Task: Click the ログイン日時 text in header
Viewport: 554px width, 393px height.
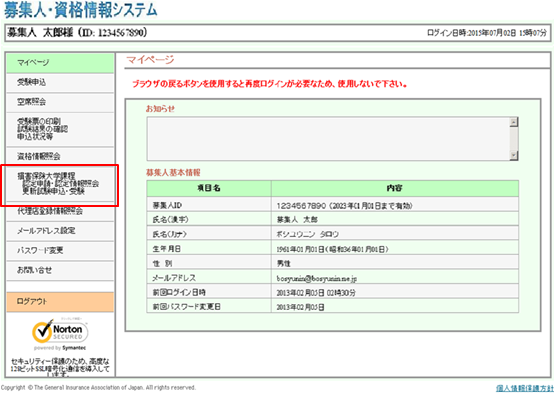Action: pos(487,33)
